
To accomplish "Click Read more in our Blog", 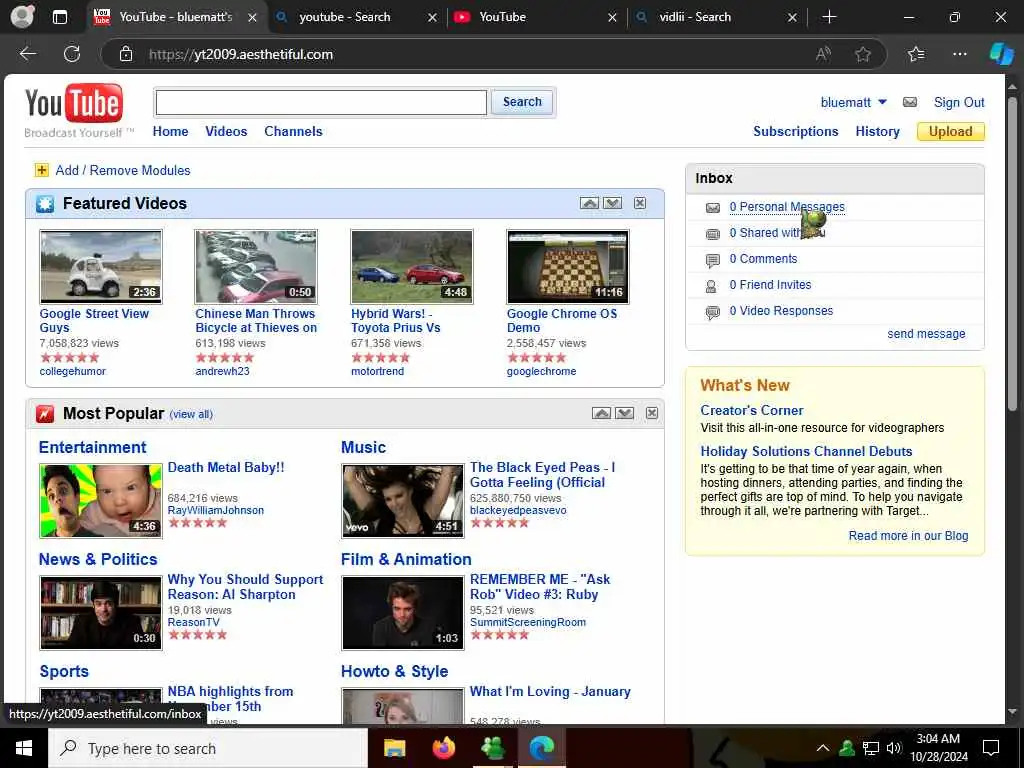I will click(x=908, y=536).
